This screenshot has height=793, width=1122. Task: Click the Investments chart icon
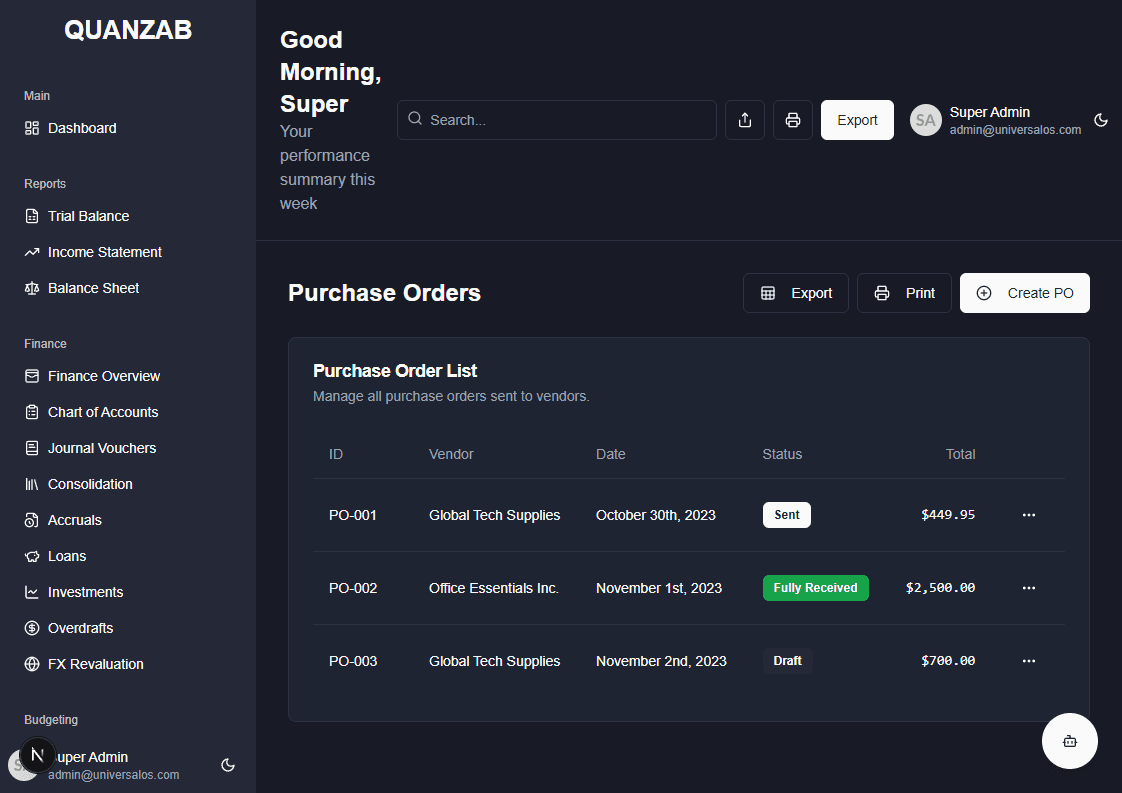(31, 593)
